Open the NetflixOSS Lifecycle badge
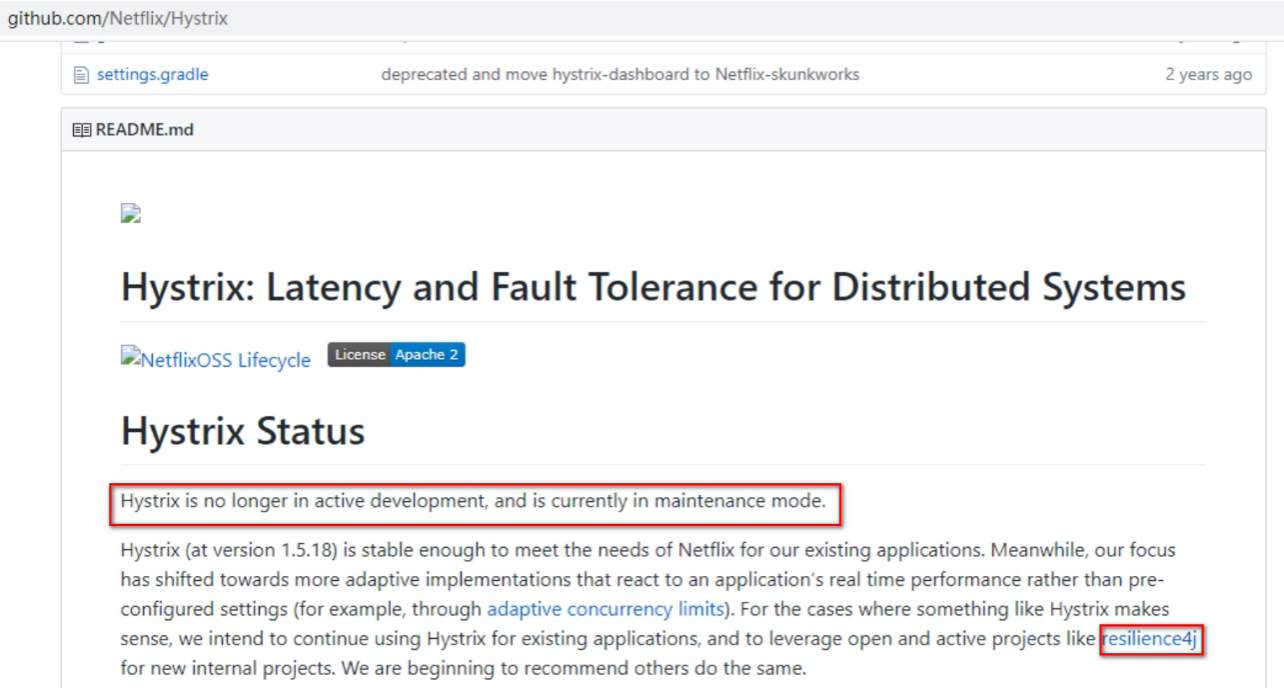The image size is (1284, 688). point(216,360)
